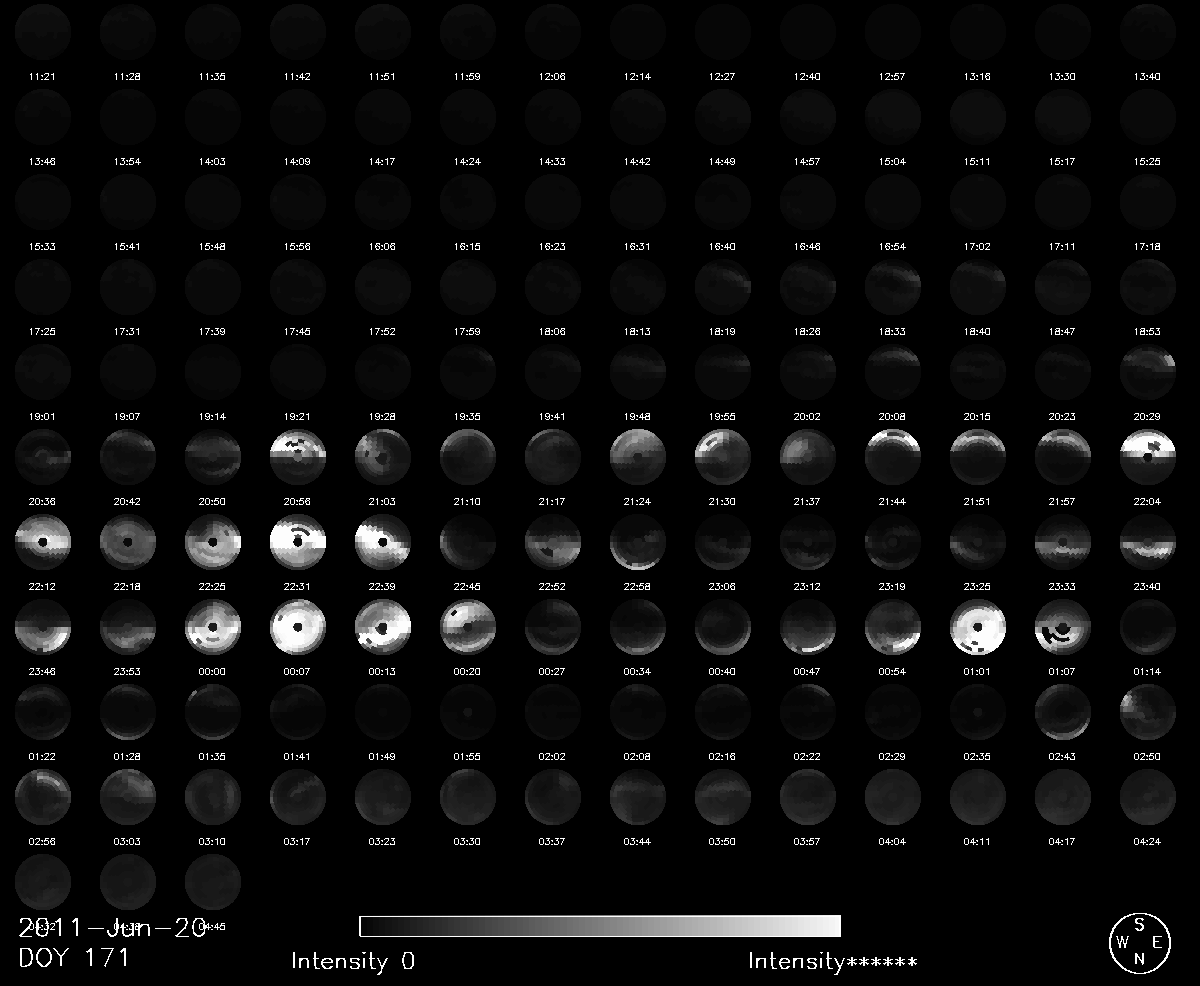This screenshot has width=1200, height=986.
Task: Select the all-sky frame labeled 20:29
Action: point(1148,371)
